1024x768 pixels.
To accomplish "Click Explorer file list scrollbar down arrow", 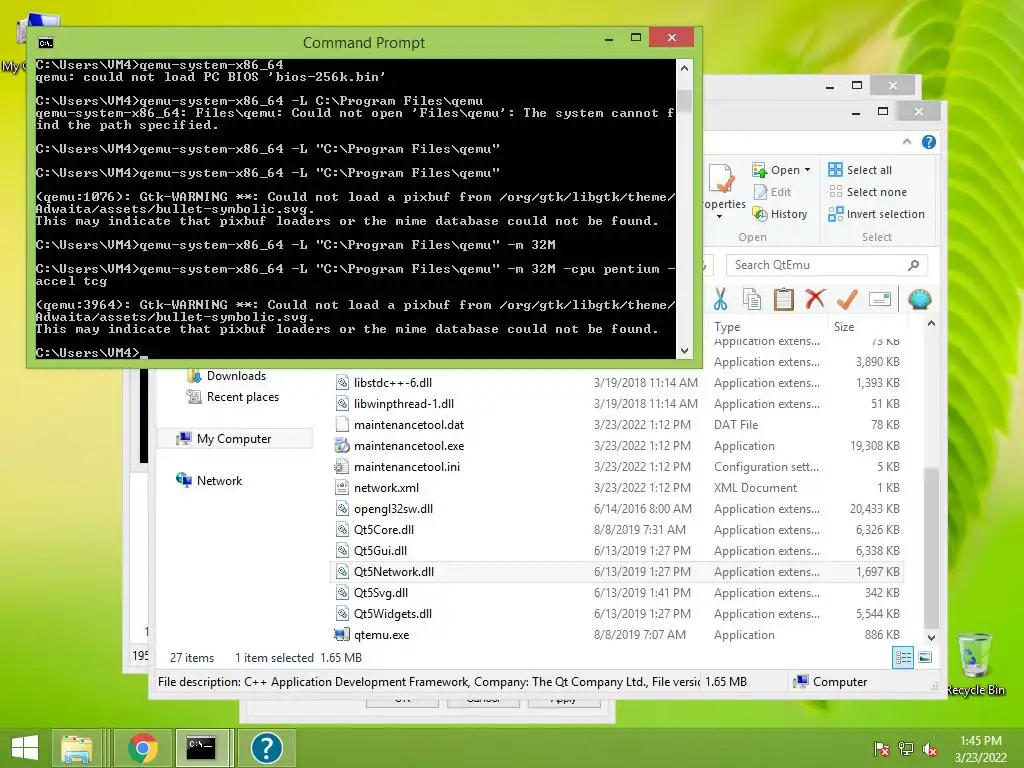I will tap(932, 637).
